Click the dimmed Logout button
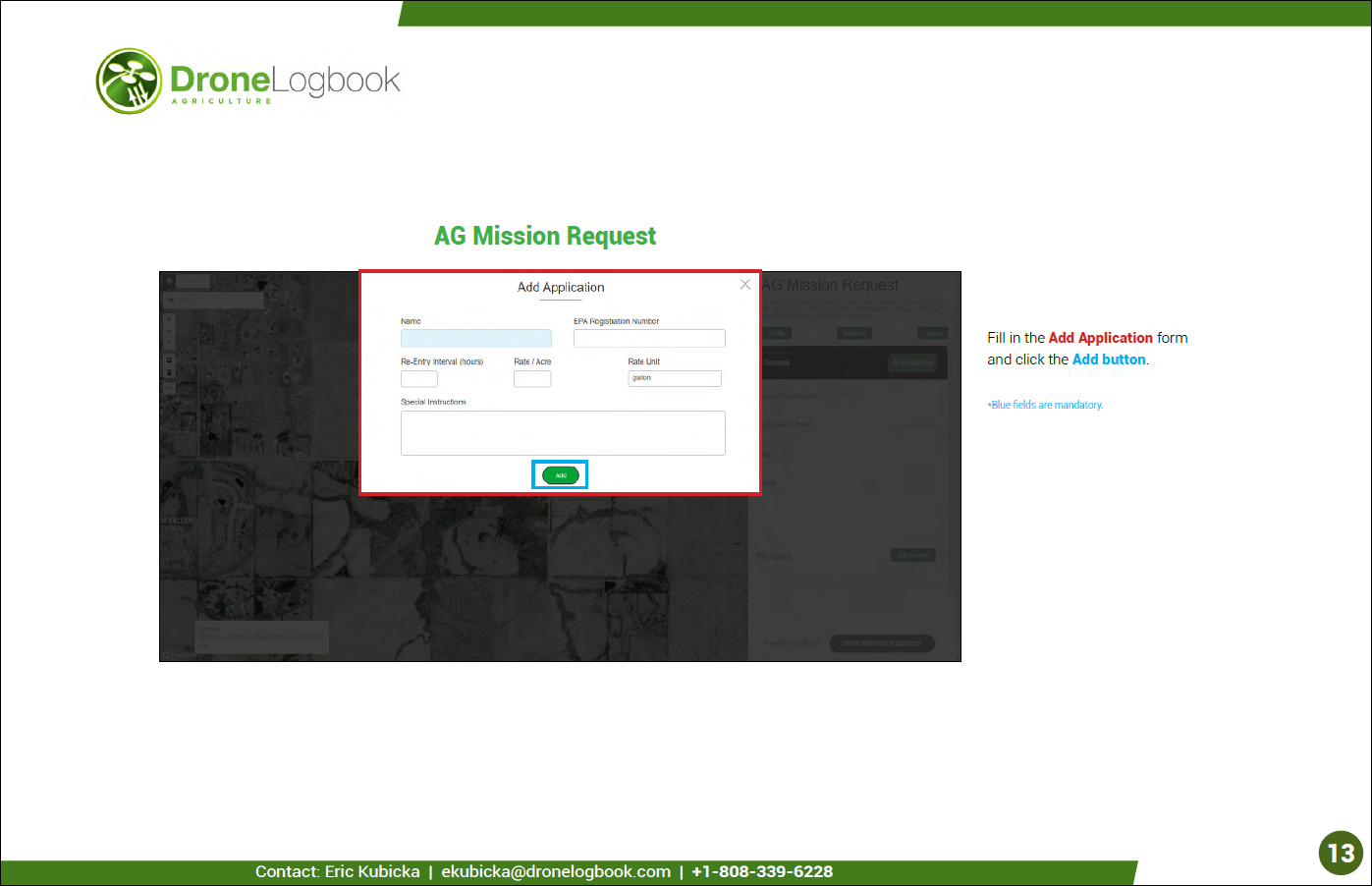The width and height of the screenshot is (1372, 886). point(933,333)
